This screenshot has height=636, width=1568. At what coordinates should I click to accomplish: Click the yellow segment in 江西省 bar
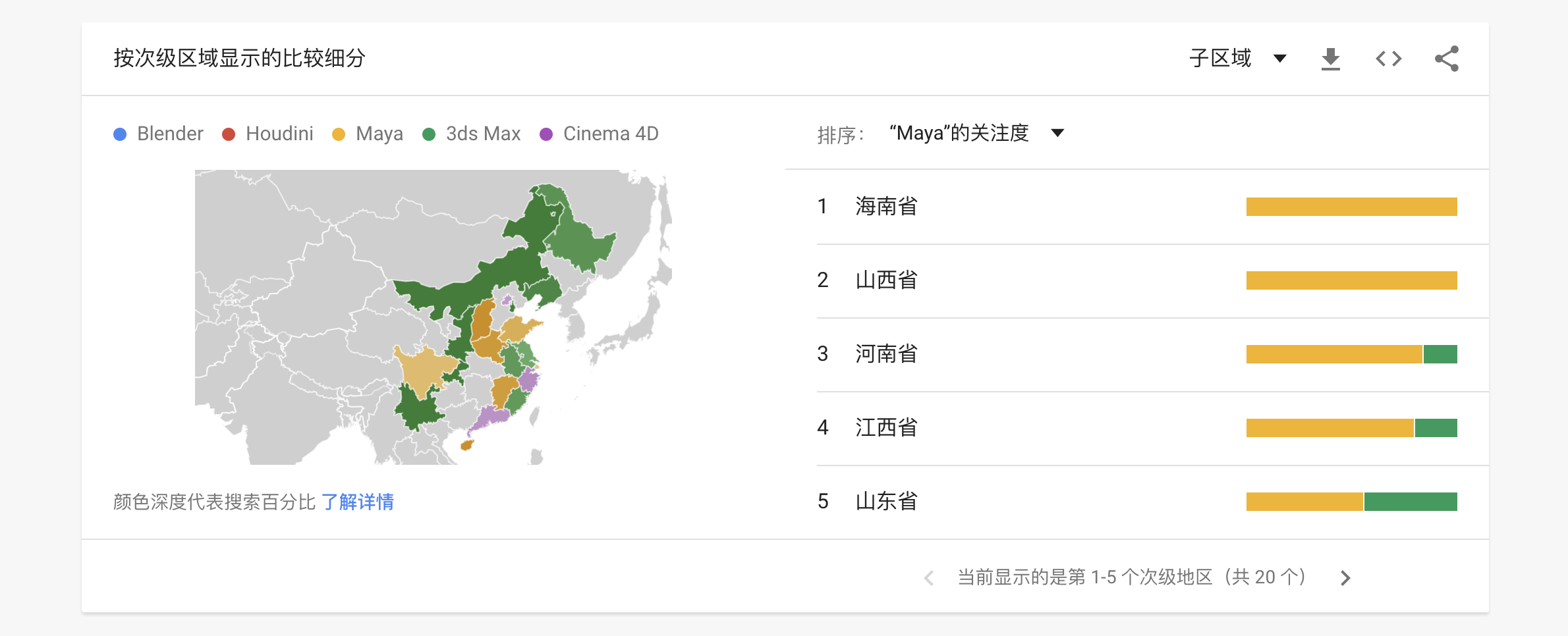(x=1330, y=428)
